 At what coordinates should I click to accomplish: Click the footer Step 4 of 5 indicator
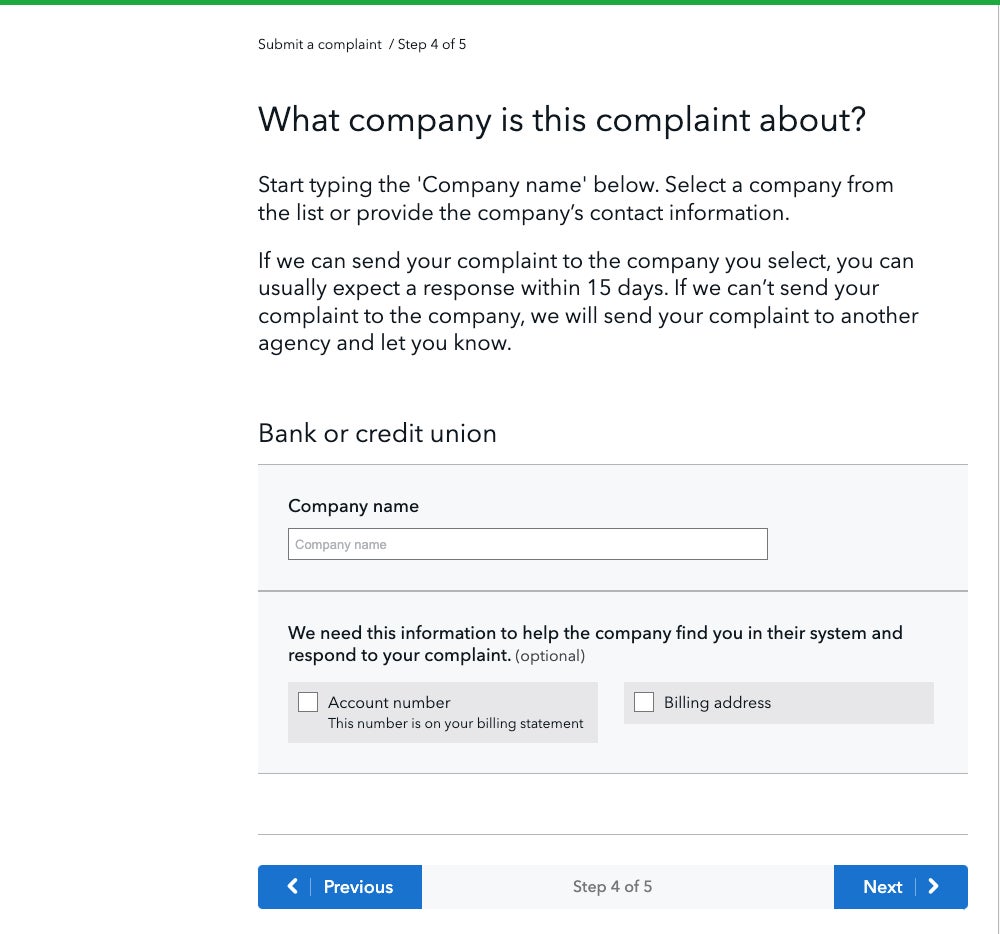[x=612, y=886]
